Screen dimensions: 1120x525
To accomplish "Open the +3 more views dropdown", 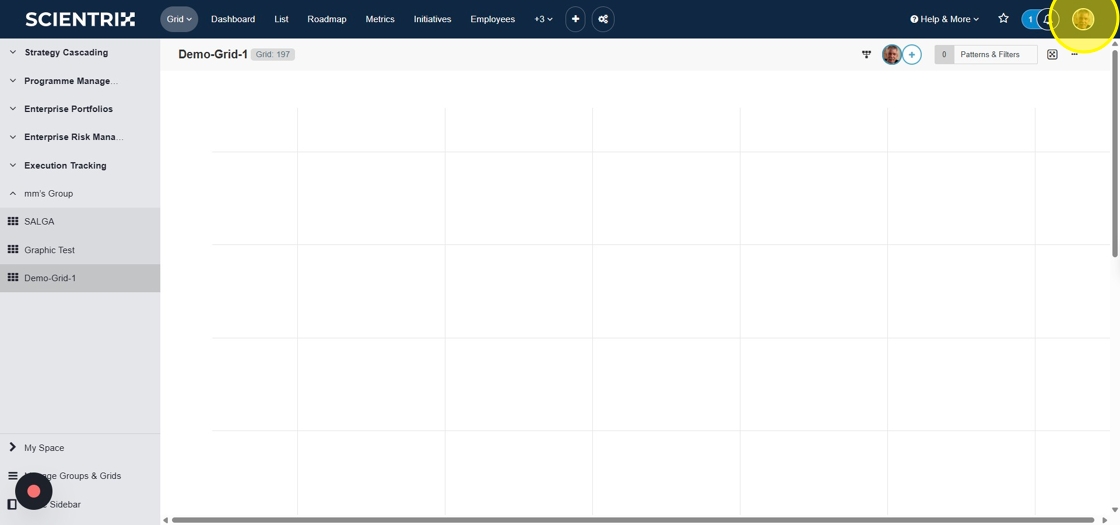I will coord(543,19).
